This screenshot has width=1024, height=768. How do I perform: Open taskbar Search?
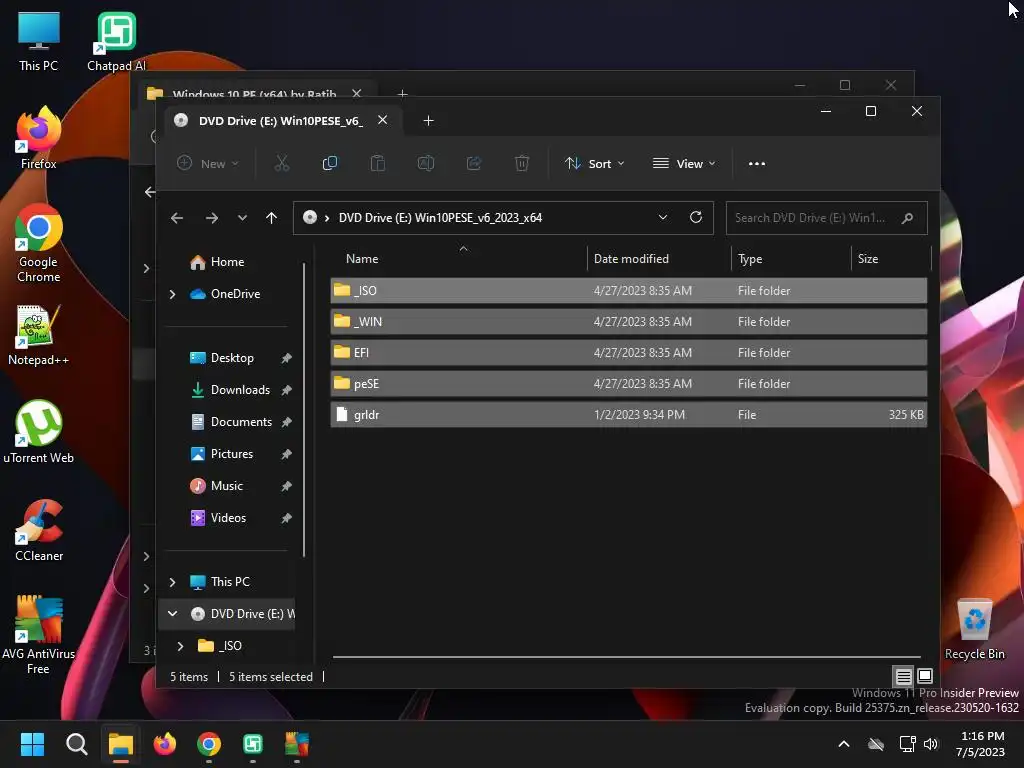click(x=76, y=744)
